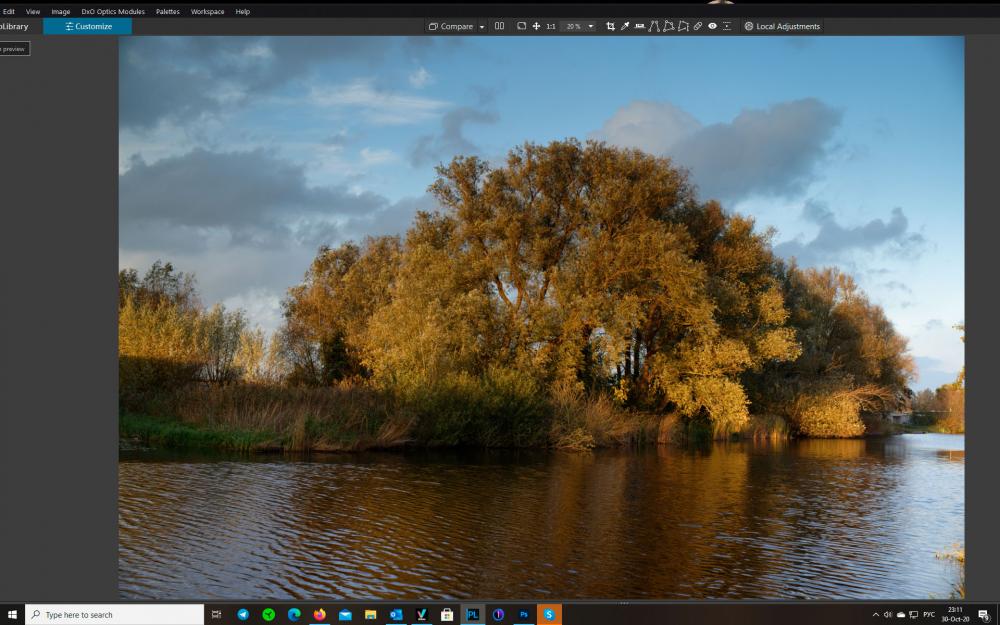1000x625 pixels.
Task: Open the Palettes menu
Action: click(168, 11)
